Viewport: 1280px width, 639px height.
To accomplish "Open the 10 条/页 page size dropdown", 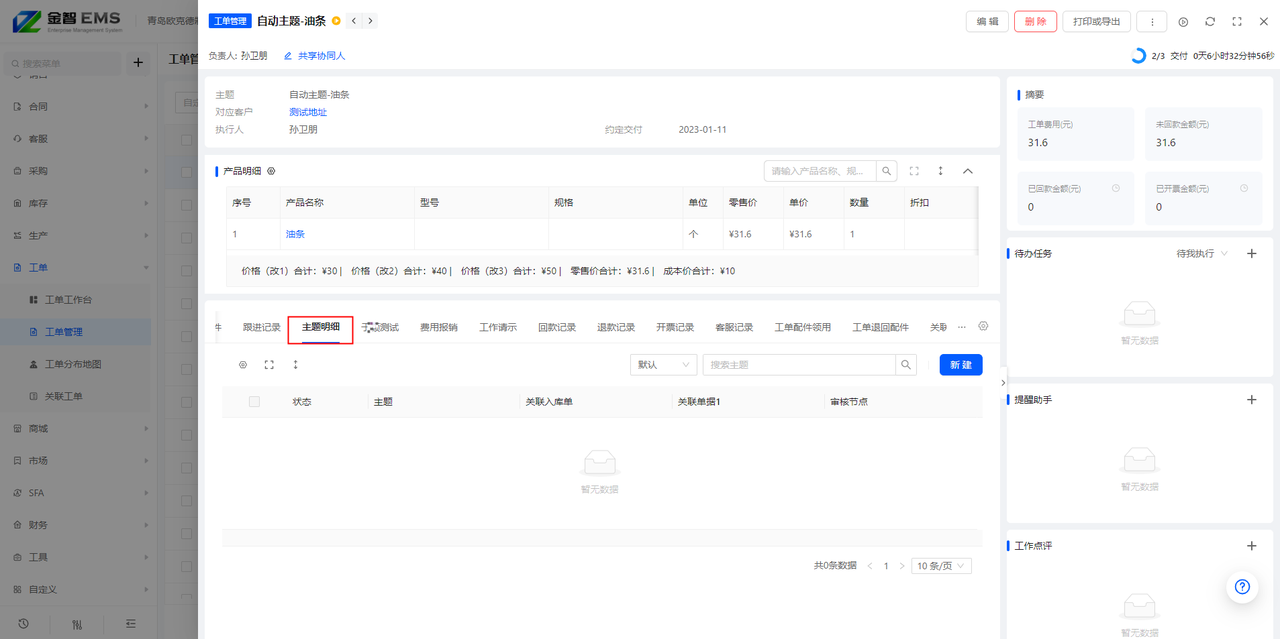I will 942,566.
